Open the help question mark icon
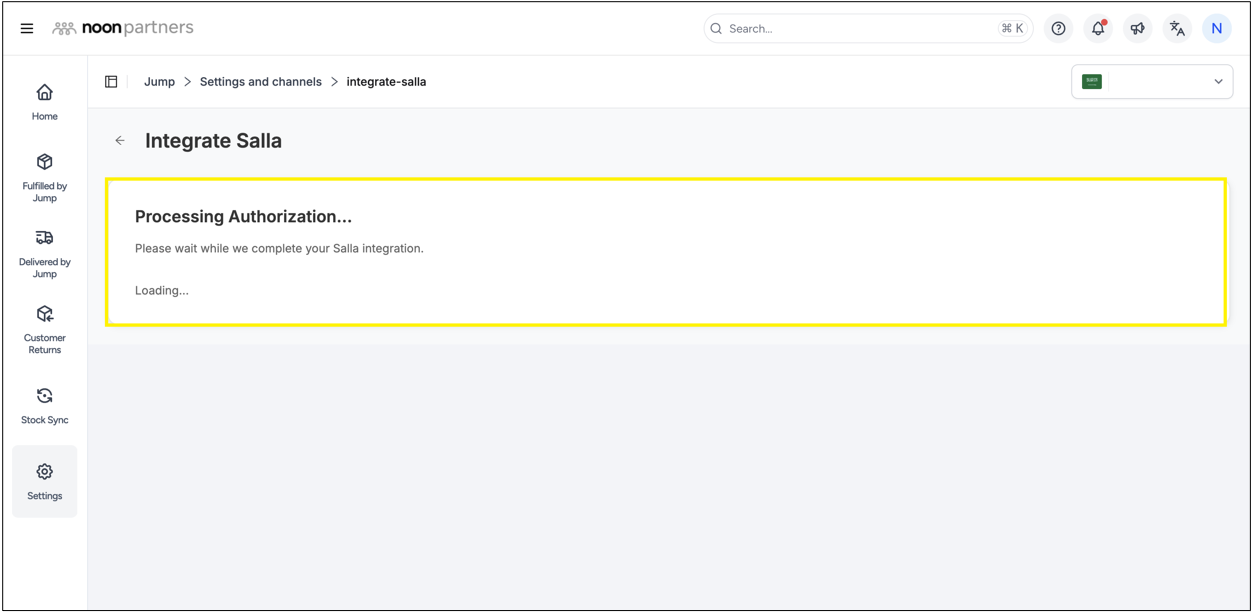 click(x=1058, y=29)
